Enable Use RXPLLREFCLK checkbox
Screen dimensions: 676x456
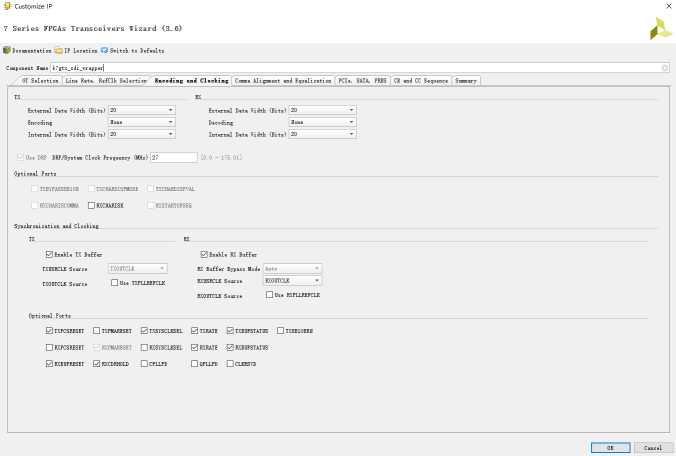point(269,295)
